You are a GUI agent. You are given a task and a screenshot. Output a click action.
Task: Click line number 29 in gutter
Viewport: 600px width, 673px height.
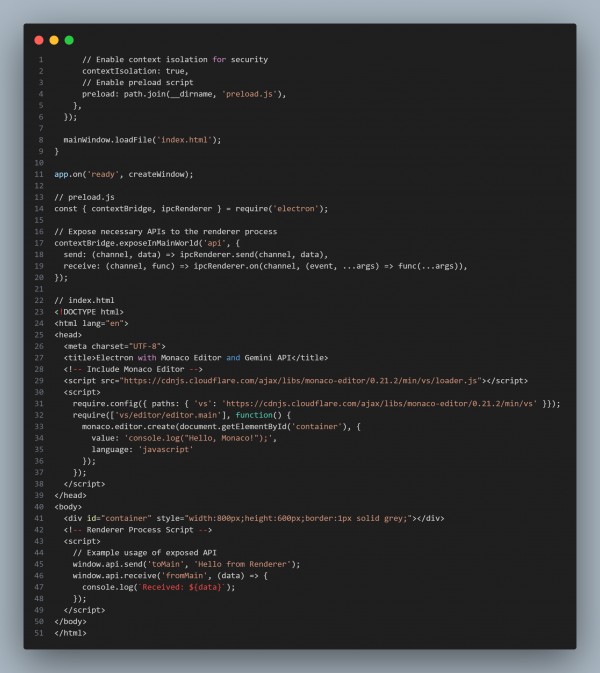pos(39,381)
